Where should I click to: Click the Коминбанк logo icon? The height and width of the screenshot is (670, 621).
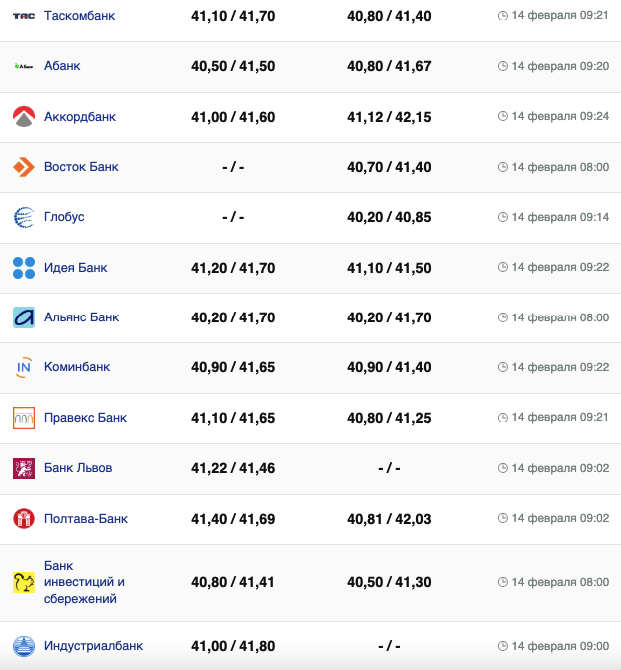pos(24,368)
